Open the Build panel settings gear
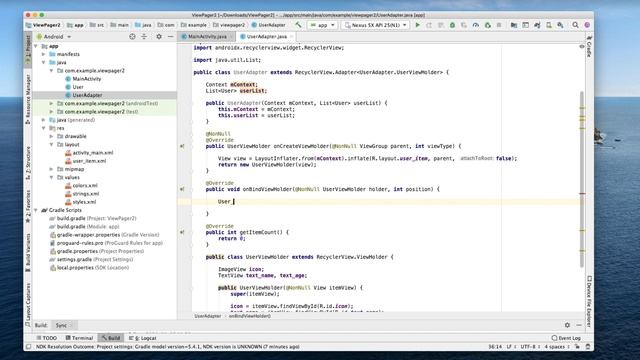 (x=567, y=325)
